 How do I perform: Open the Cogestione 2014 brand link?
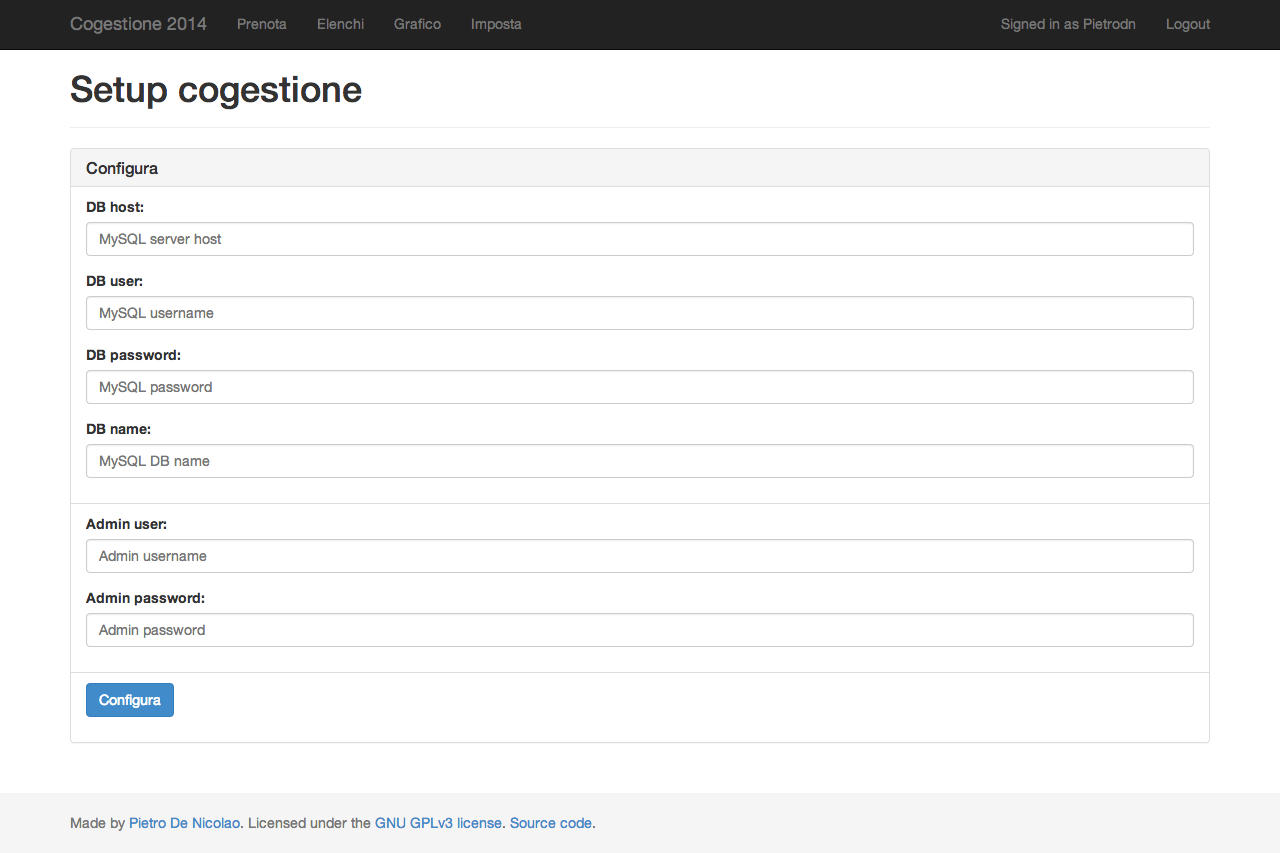coord(138,24)
